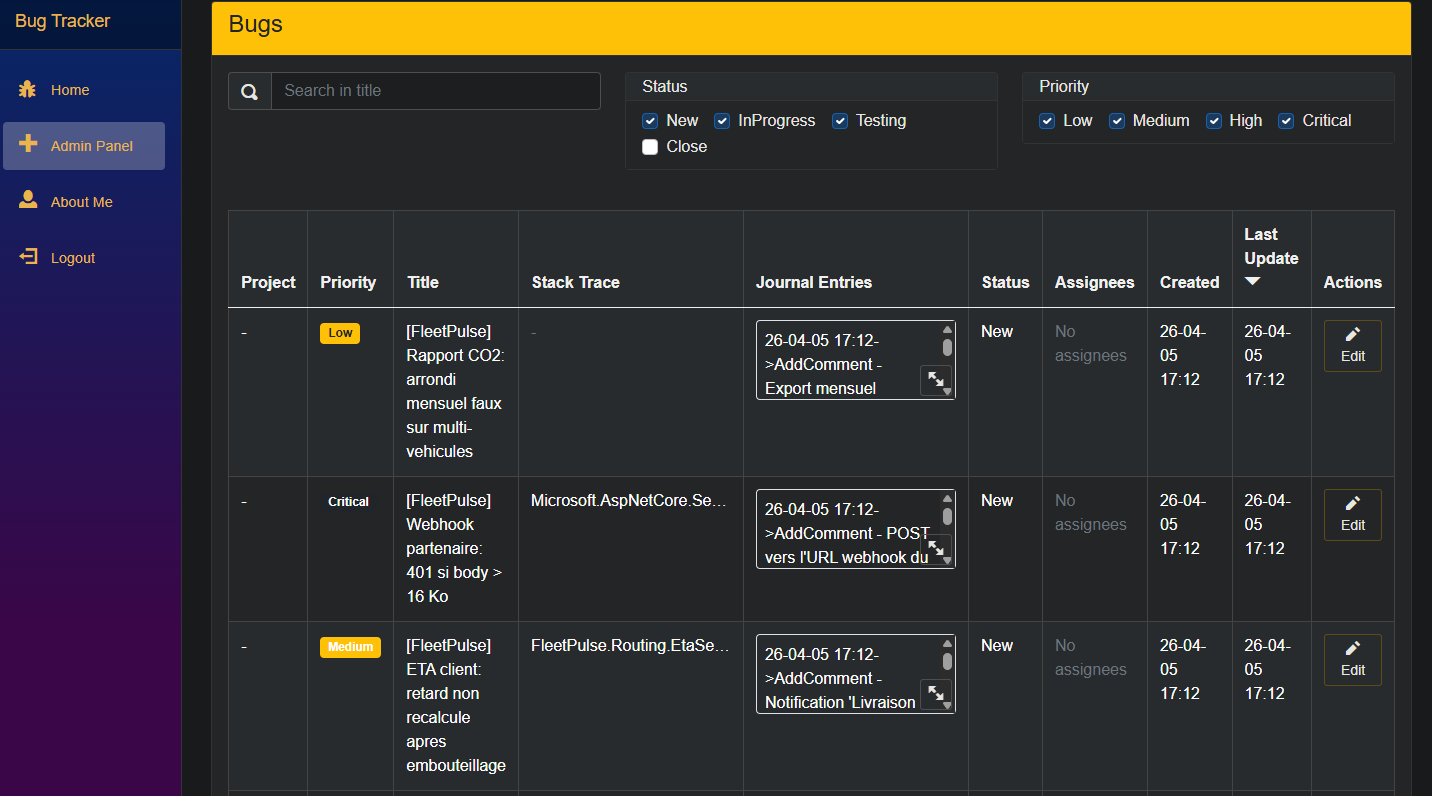Click scroll-down arrow in ETA client journal

point(947,706)
